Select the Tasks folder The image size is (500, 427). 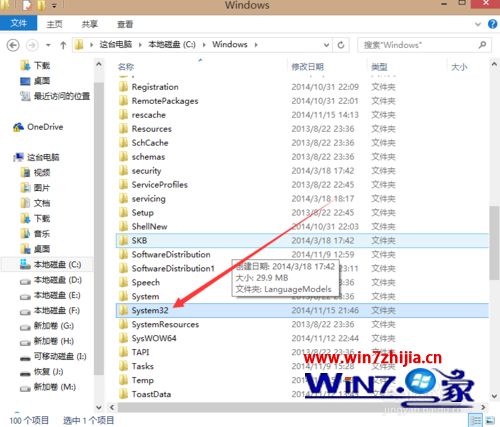point(143,366)
